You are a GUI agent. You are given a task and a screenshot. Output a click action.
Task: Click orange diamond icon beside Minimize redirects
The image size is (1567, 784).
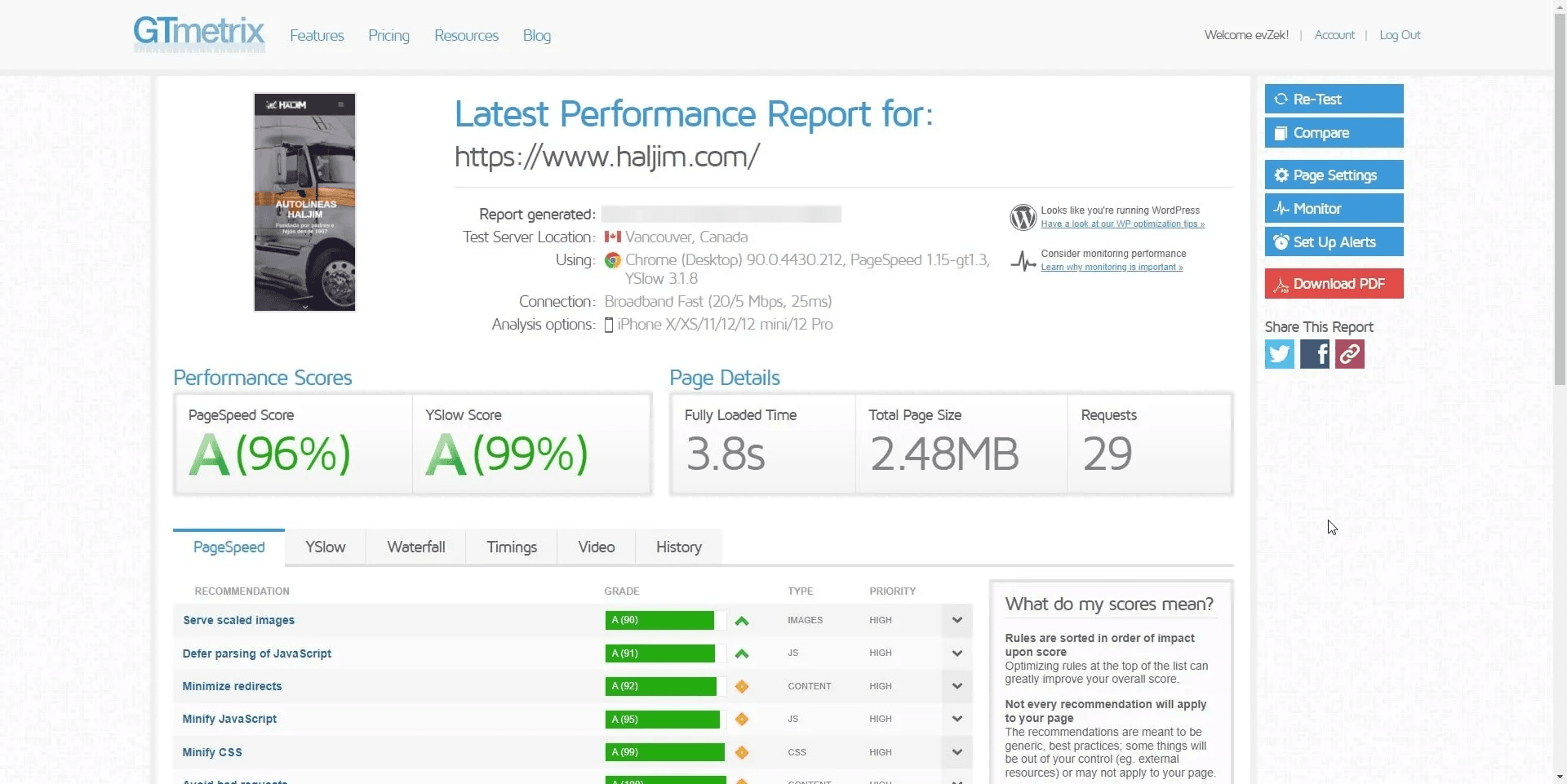pyautogui.click(x=741, y=687)
